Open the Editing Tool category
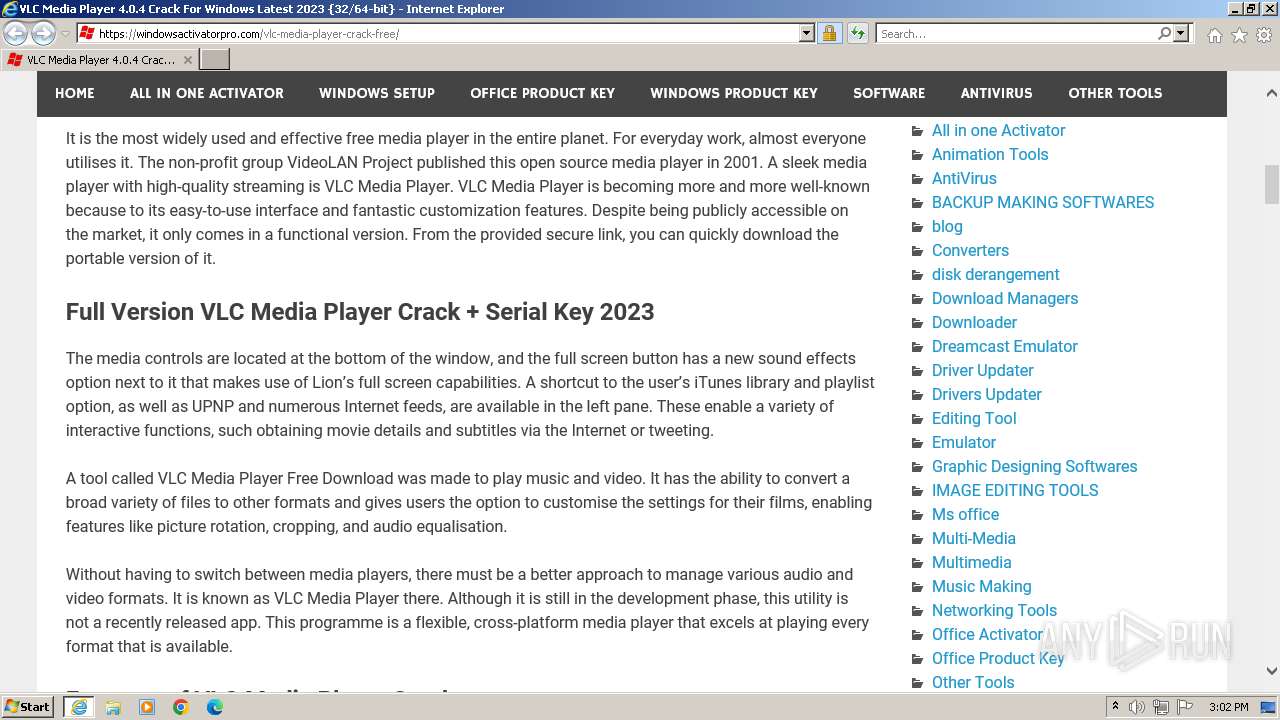 pos(974,418)
